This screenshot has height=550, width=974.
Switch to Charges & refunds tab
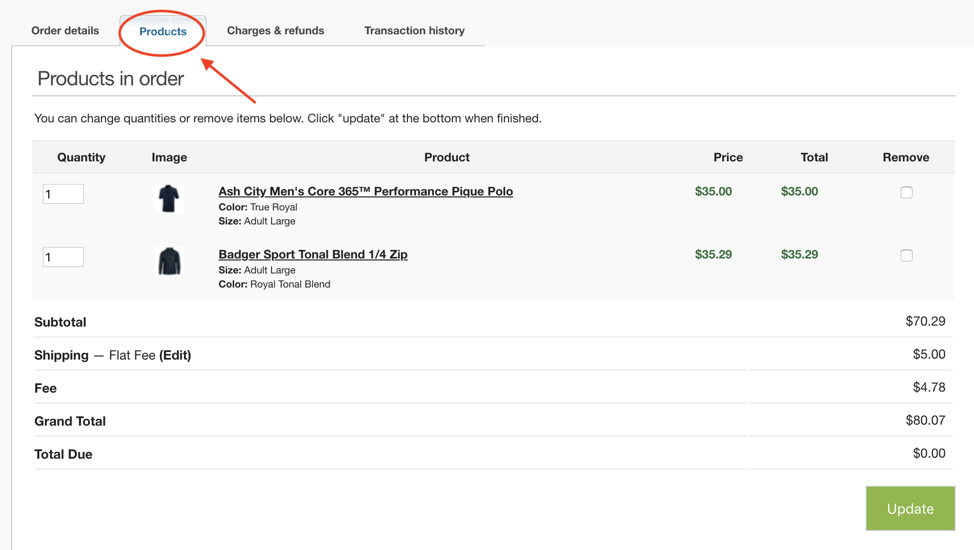[x=275, y=30]
